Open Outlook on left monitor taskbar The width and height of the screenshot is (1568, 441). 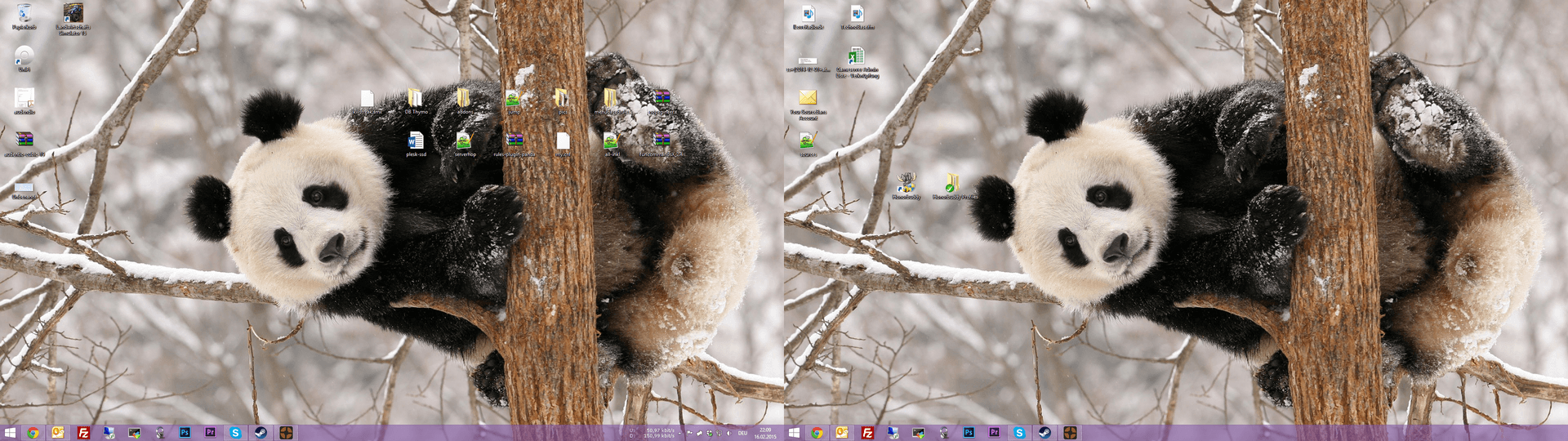click(x=58, y=433)
